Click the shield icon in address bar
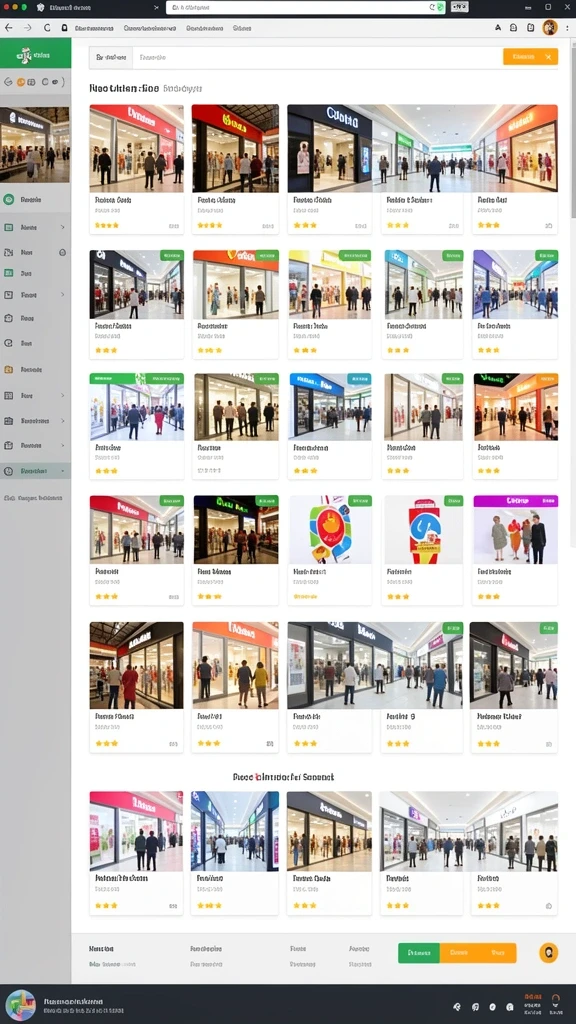The width and height of the screenshot is (576, 1024). click(441, 7)
